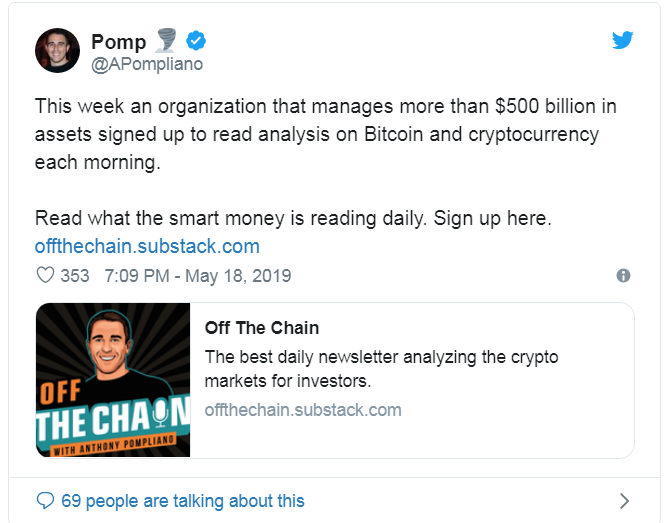This screenshot has width=669, height=523.
Task: Click the 353 likes count
Action: coord(75,275)
